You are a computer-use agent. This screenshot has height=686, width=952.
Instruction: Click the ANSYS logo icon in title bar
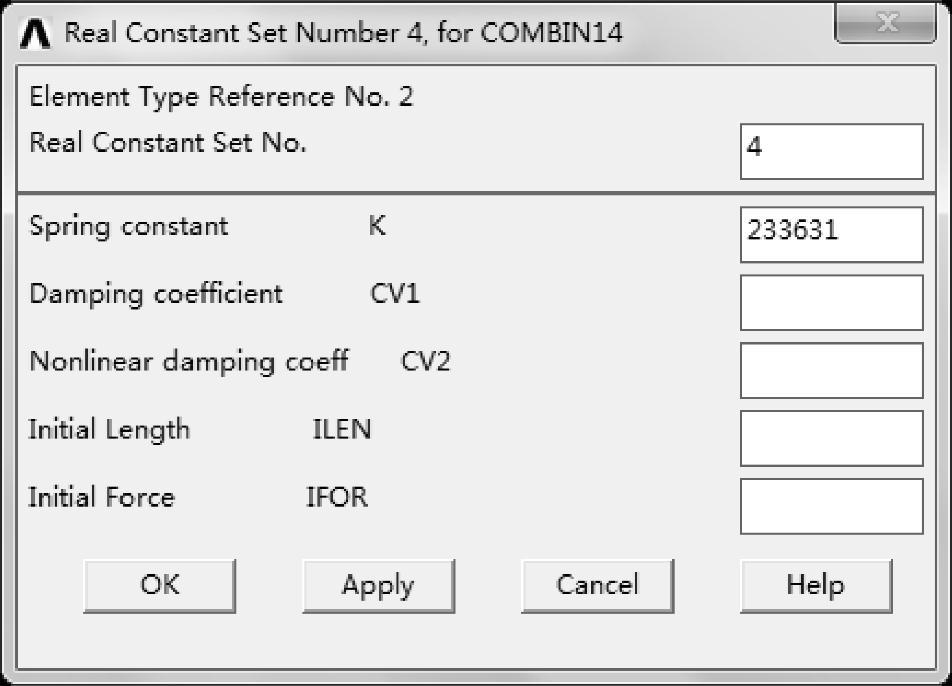[x=39, y=33]
